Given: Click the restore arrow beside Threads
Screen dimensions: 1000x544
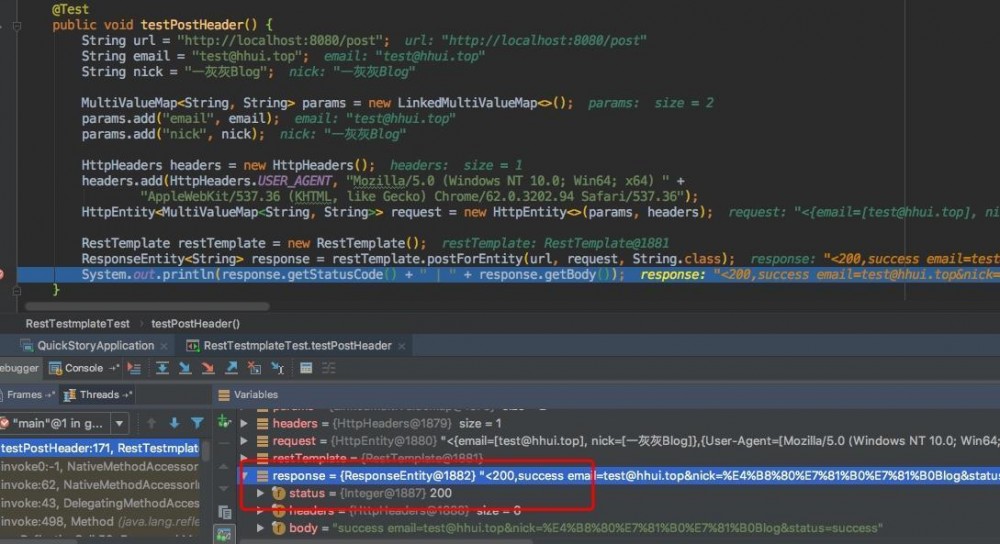Looking at the screenshot, I should coord(127,395).
